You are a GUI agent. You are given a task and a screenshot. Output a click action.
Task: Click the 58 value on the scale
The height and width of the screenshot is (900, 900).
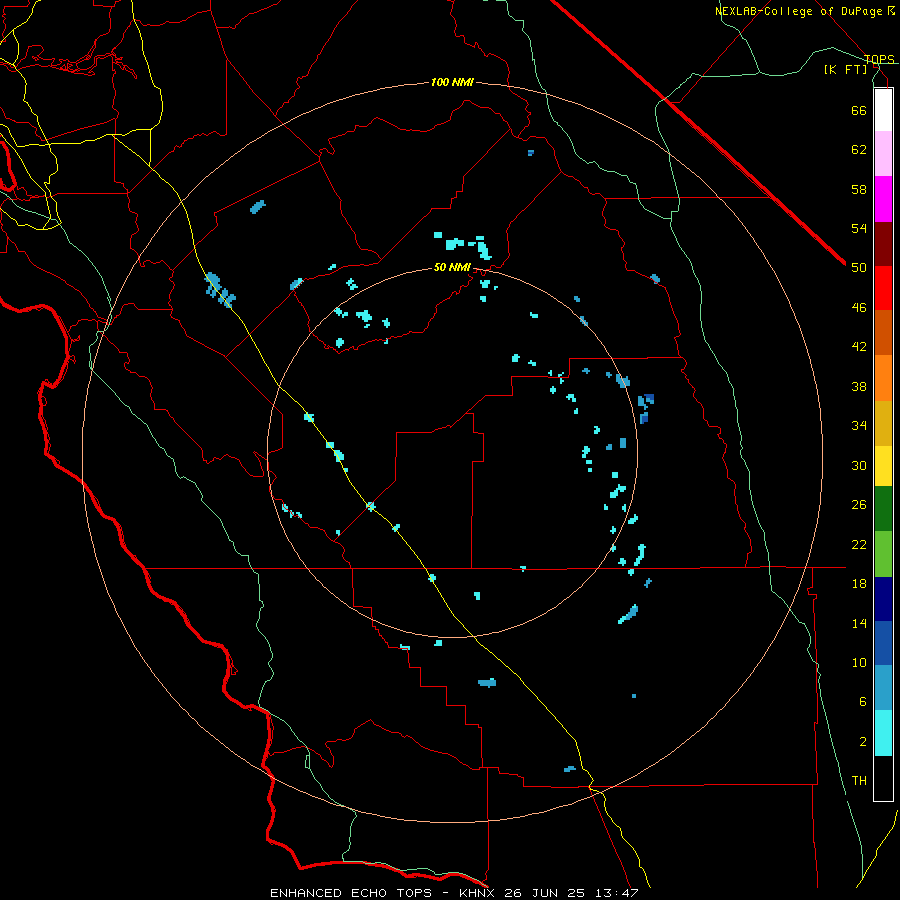(859, 189)
